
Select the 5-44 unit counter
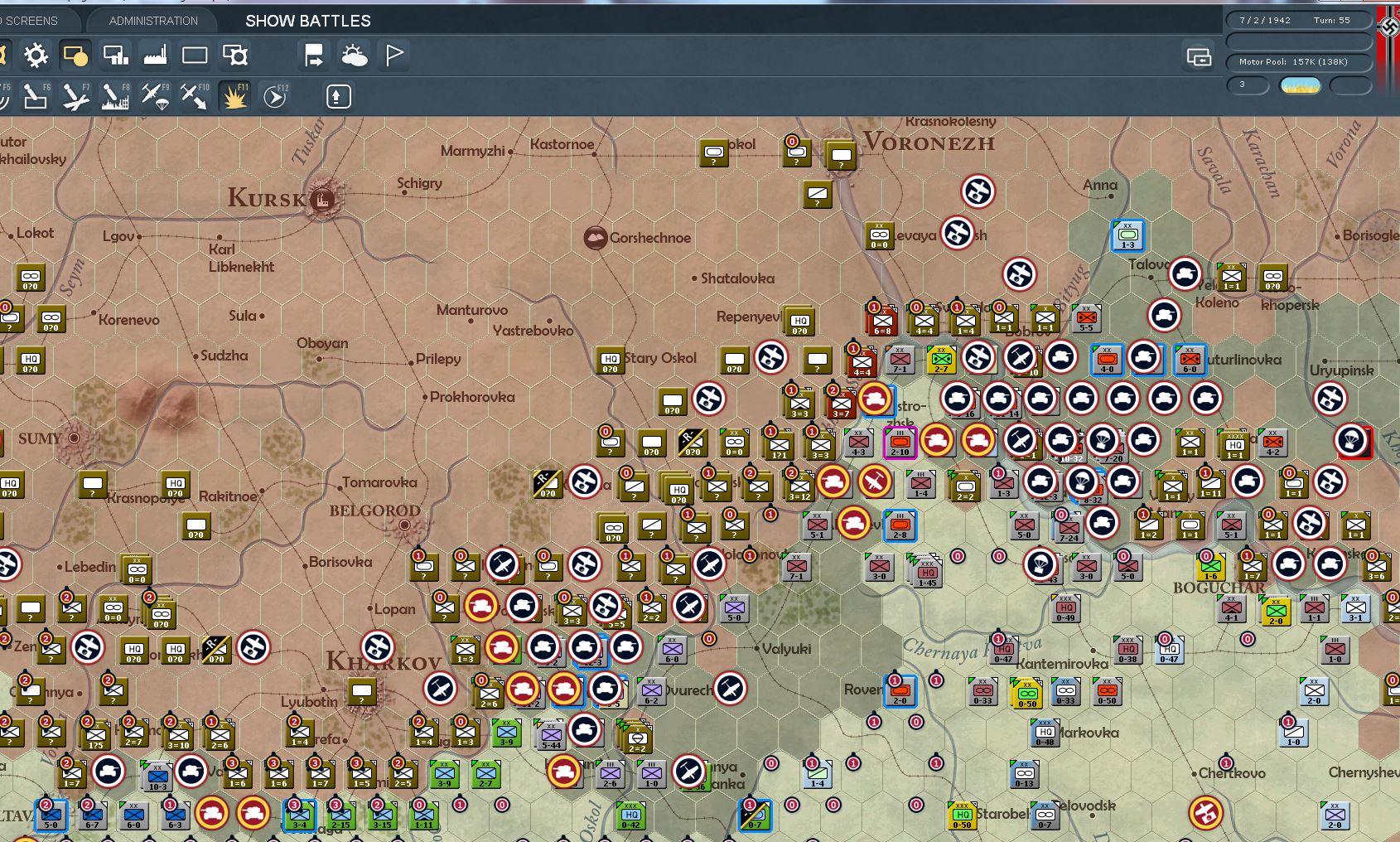[550, 735]
